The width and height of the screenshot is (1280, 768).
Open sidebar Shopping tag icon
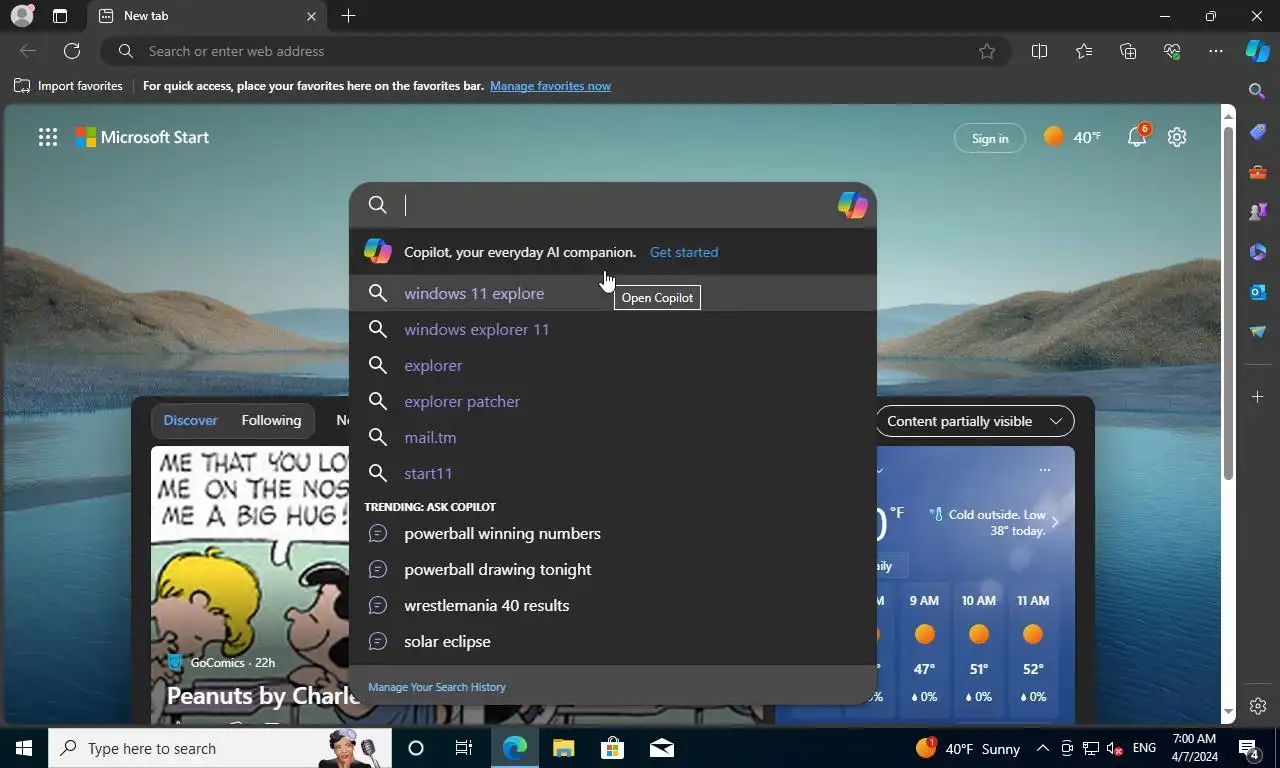click(x=1258, y=132)
